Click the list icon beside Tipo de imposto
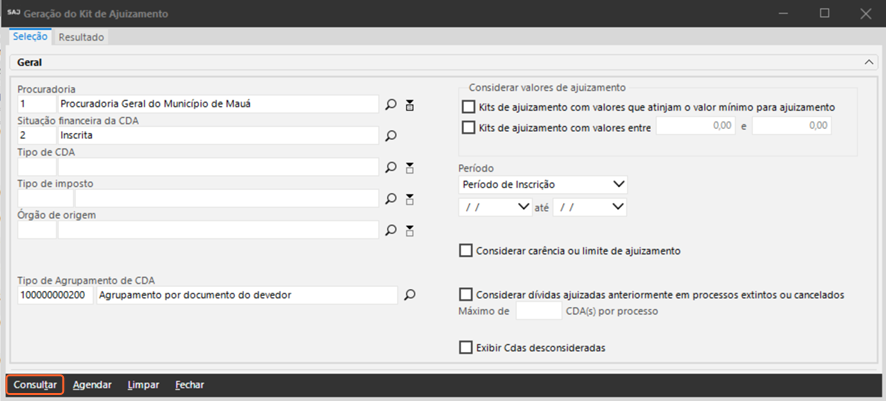 (x=410, y=199)
